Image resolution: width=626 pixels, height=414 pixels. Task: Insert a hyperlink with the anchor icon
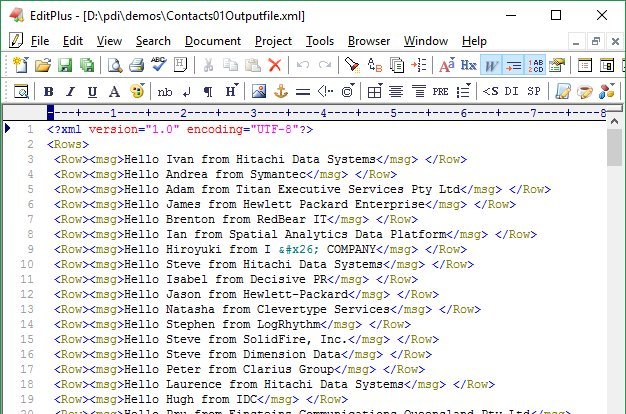(x=281, y=91)
